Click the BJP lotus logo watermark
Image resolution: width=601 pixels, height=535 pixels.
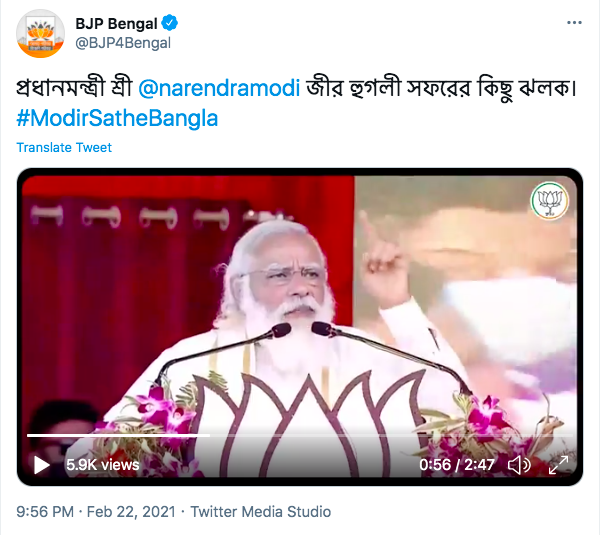pos(550,201)
